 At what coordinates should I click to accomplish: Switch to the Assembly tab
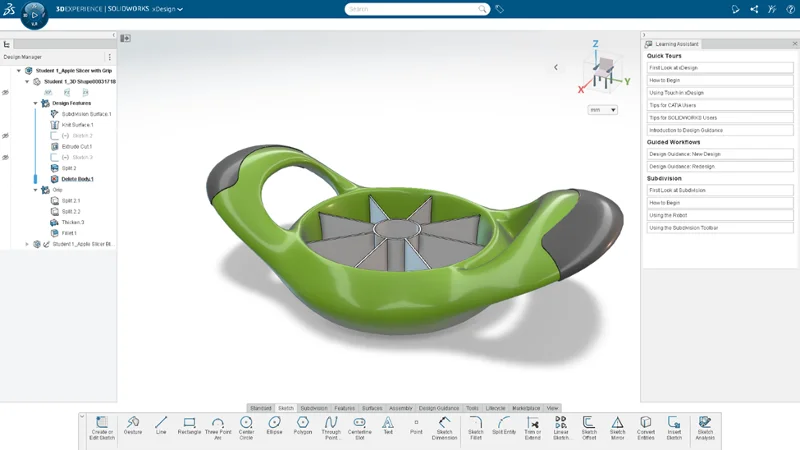[400, 408]
